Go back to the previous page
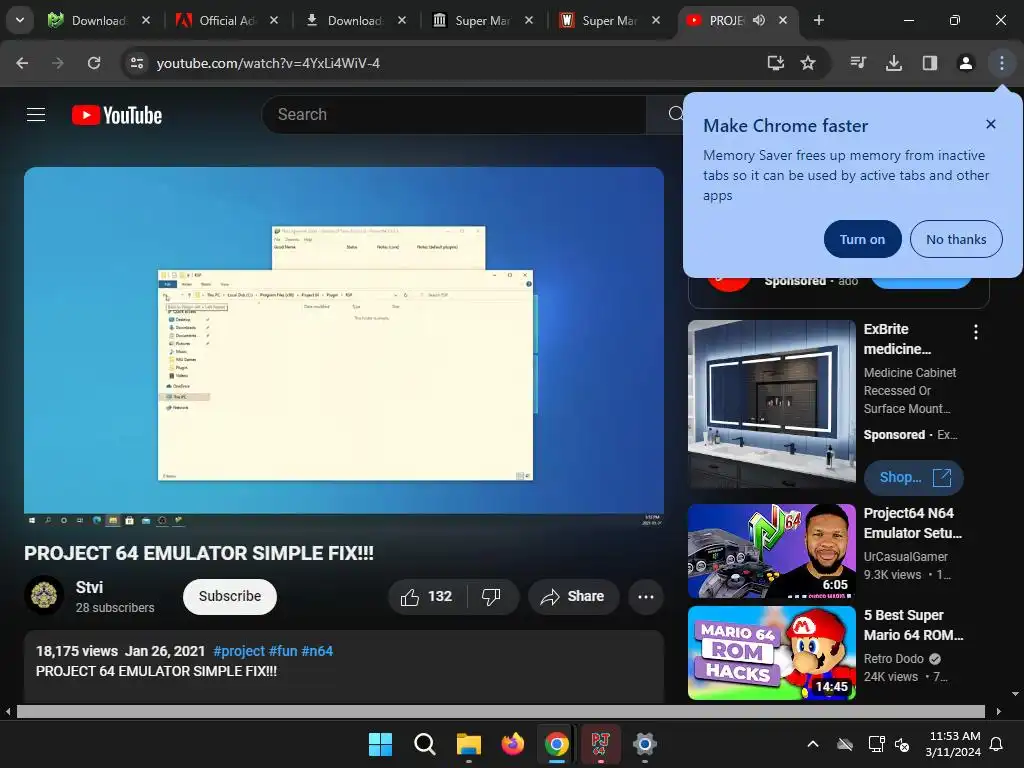 22,63
